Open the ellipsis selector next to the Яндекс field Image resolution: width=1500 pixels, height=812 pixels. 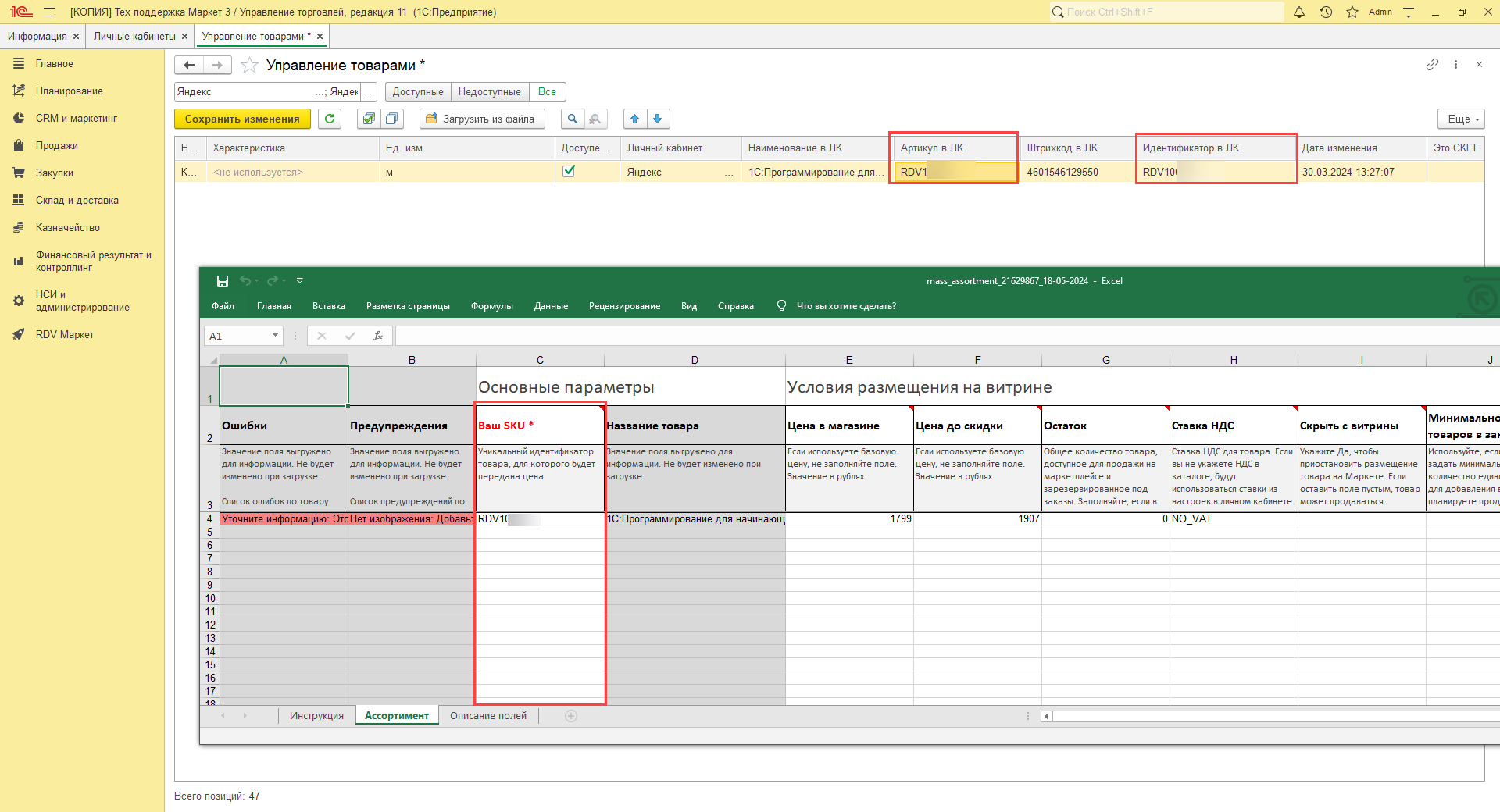(369, 92)
